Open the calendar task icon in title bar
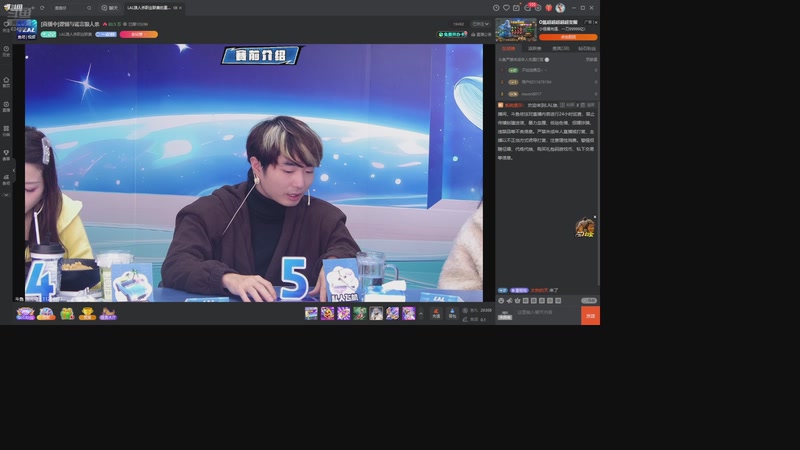The image size is (800, 450). [516, 8]
